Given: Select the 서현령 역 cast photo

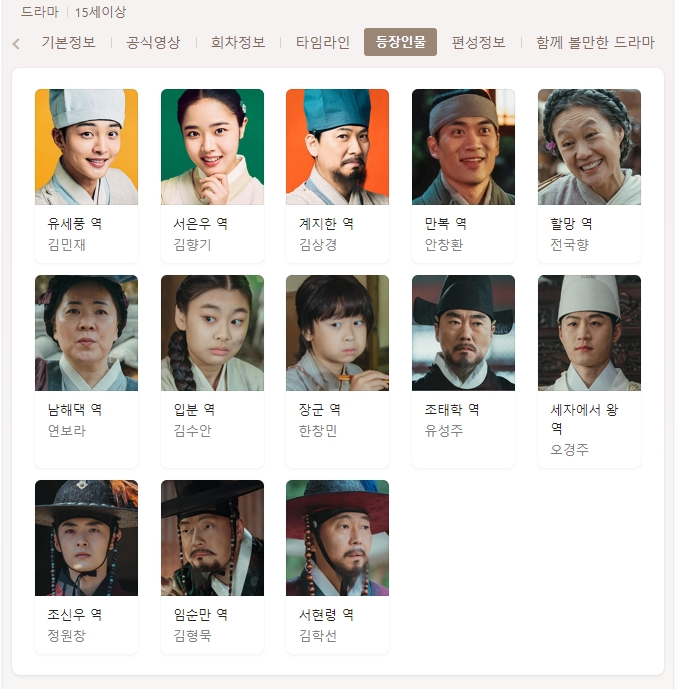Looking at the screenshot, I should point(338,538).
